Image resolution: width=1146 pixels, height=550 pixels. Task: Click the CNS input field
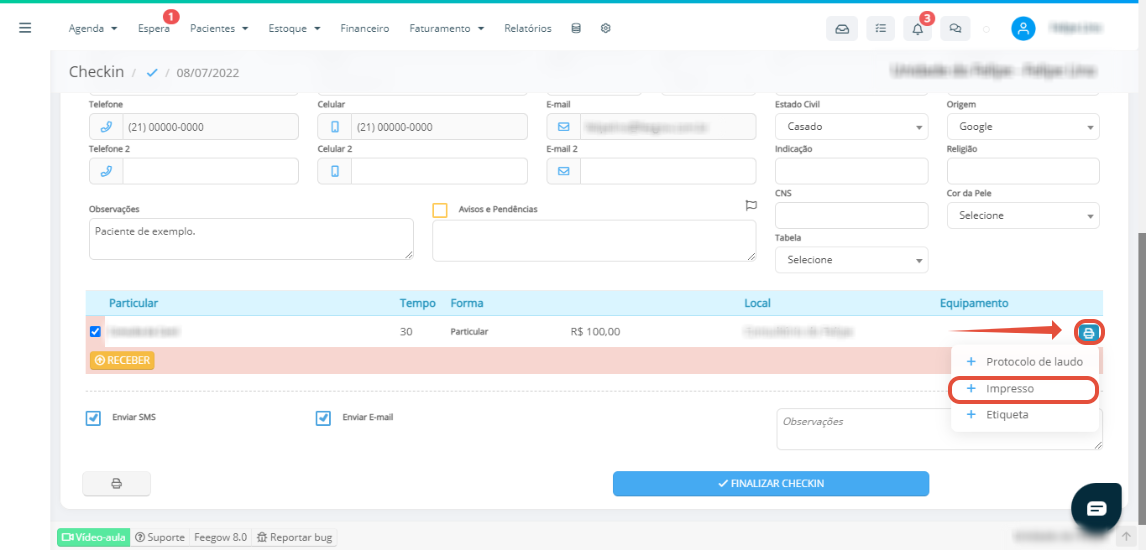[x=851, y=215]
